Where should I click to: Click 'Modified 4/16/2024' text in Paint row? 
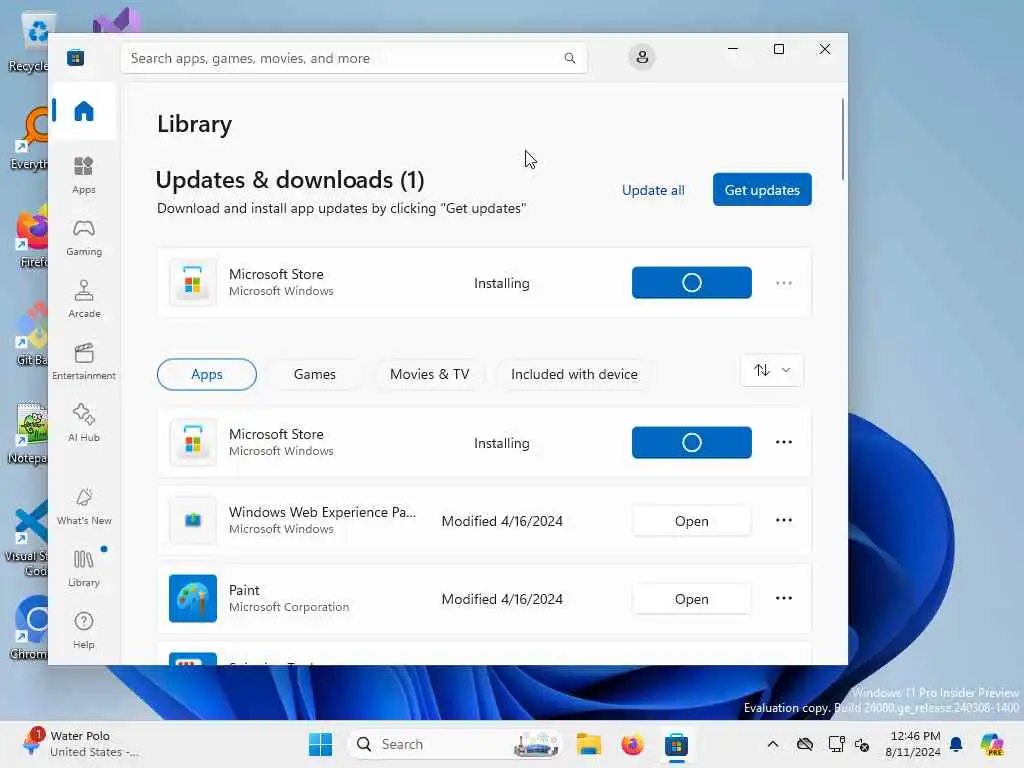502,599
